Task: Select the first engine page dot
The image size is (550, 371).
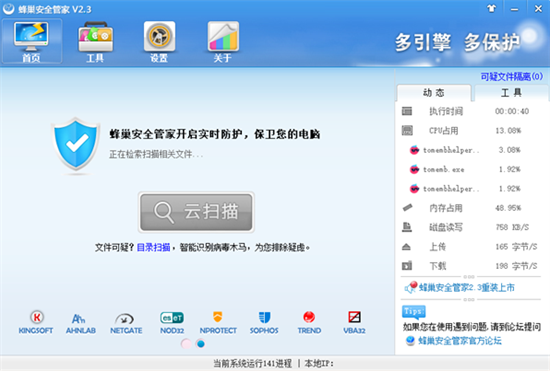Action: click(x=186, y=344)
